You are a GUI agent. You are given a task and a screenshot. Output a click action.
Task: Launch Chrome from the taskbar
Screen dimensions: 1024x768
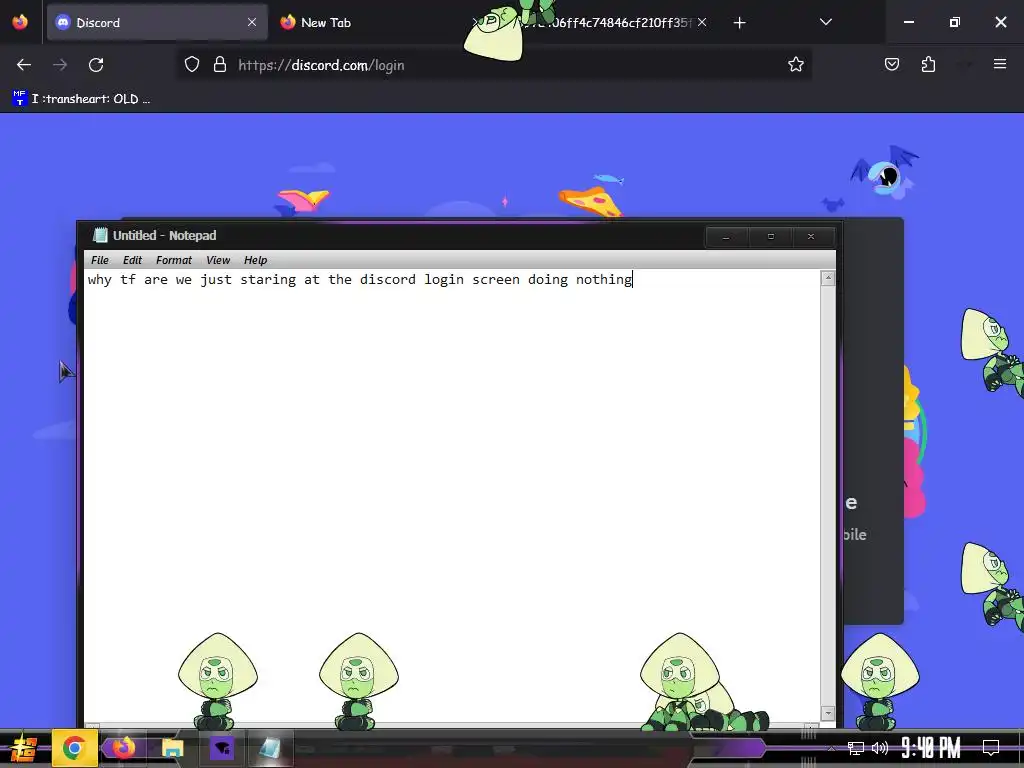[74, 748]
